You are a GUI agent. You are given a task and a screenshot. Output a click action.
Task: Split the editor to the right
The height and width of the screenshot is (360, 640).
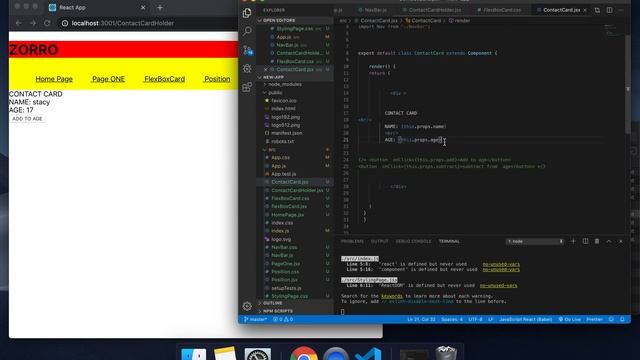tap(609, 10)
